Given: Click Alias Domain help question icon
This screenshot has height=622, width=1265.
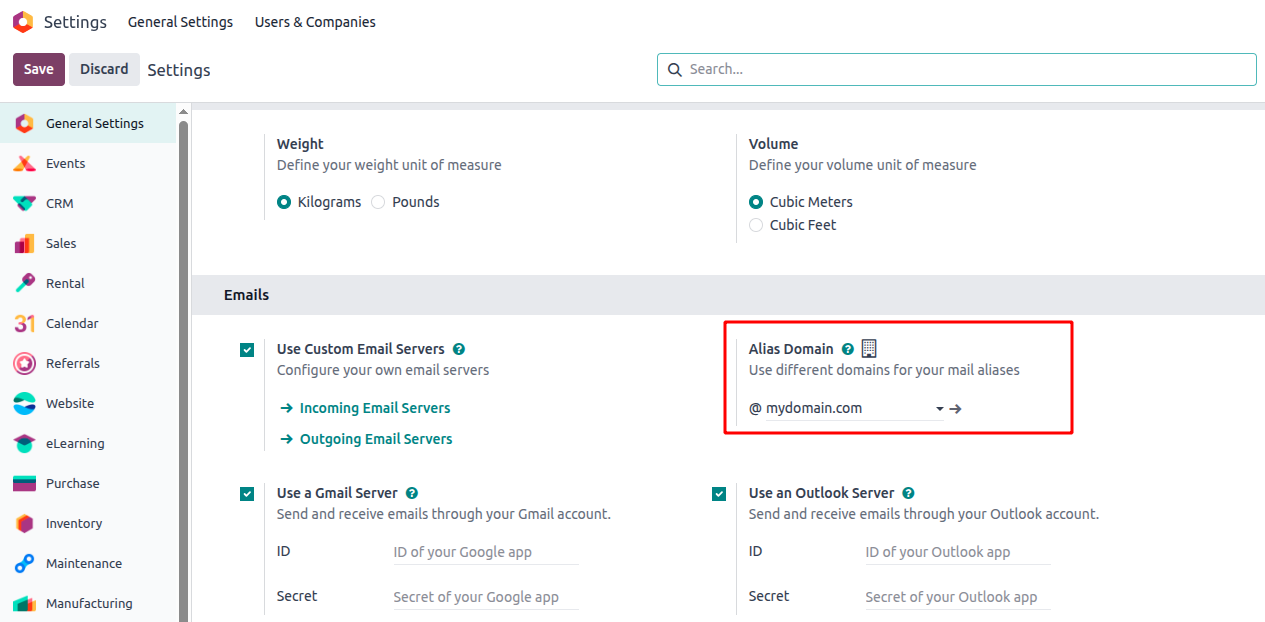Looking at the screenshot, I should pos(848,350).
